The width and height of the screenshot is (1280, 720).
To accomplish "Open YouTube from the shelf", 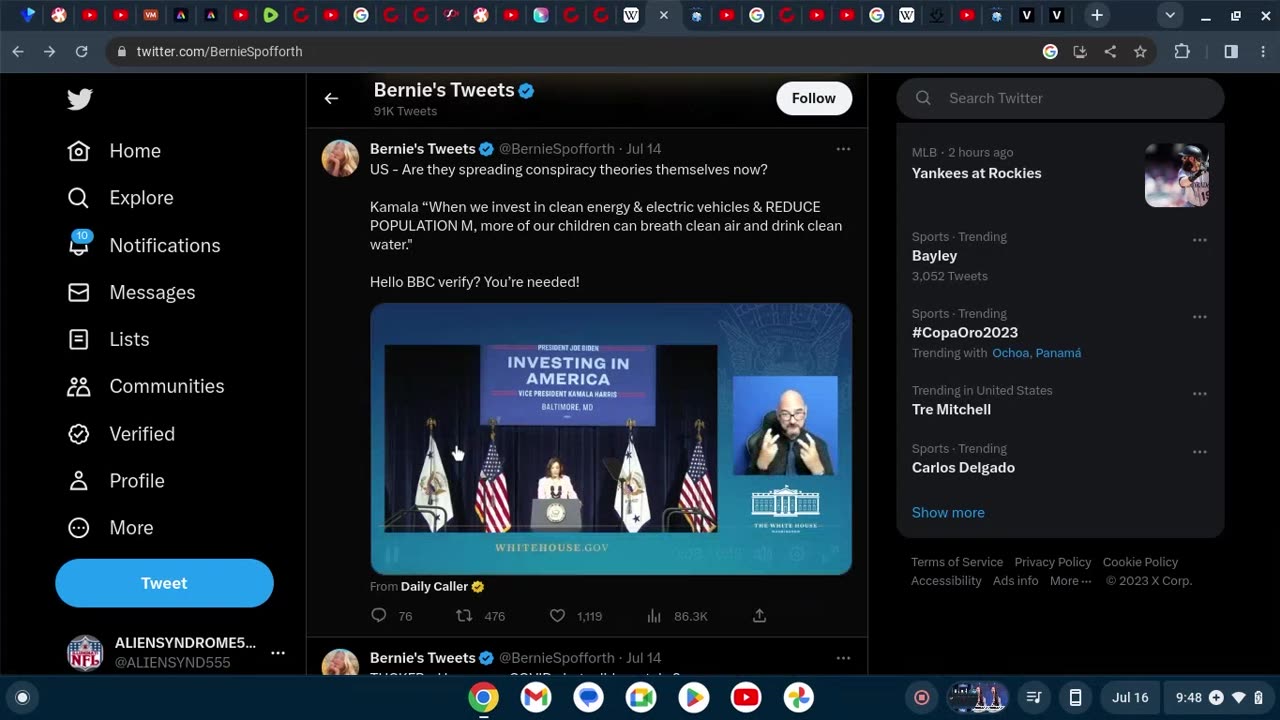I will pos(746,697).
